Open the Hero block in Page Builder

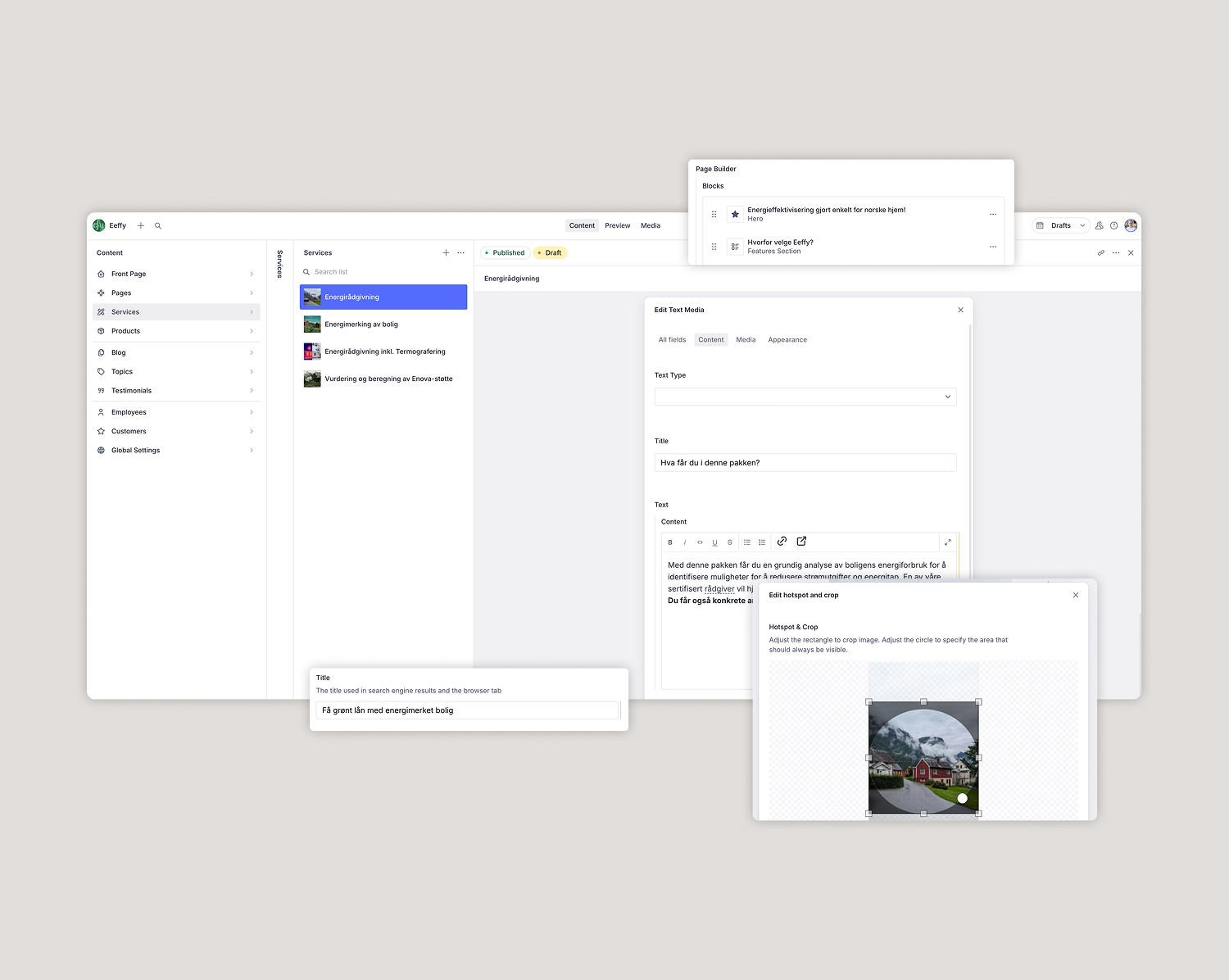851,214
